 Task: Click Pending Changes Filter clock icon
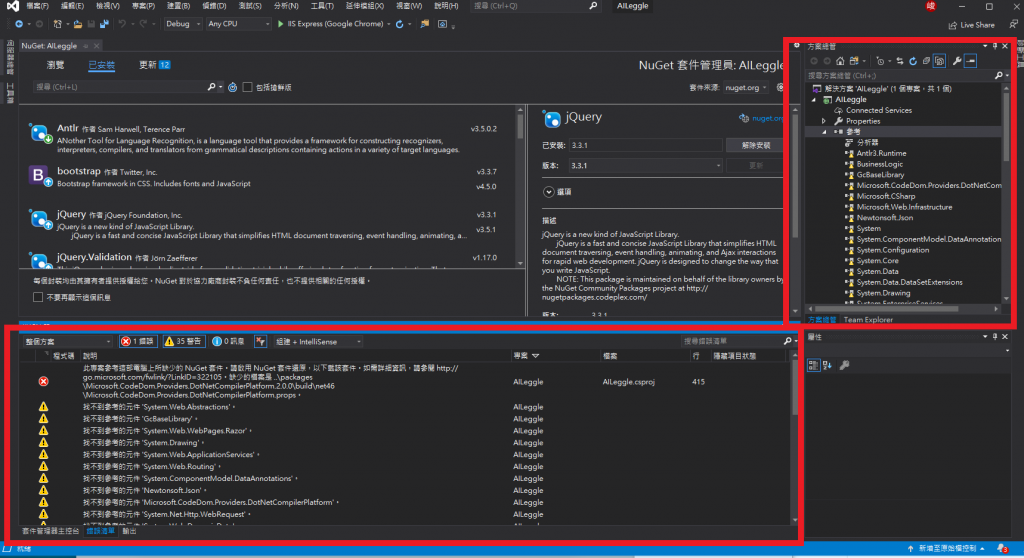(880, 61)
